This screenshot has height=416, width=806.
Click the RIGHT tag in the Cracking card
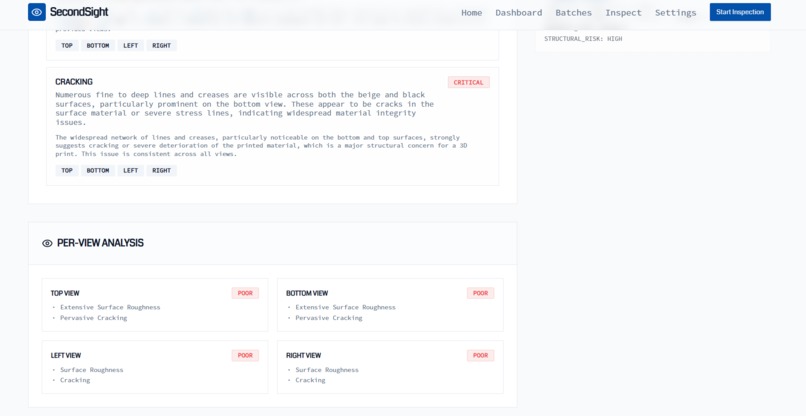pyautogui.click(x=161, y=170)
